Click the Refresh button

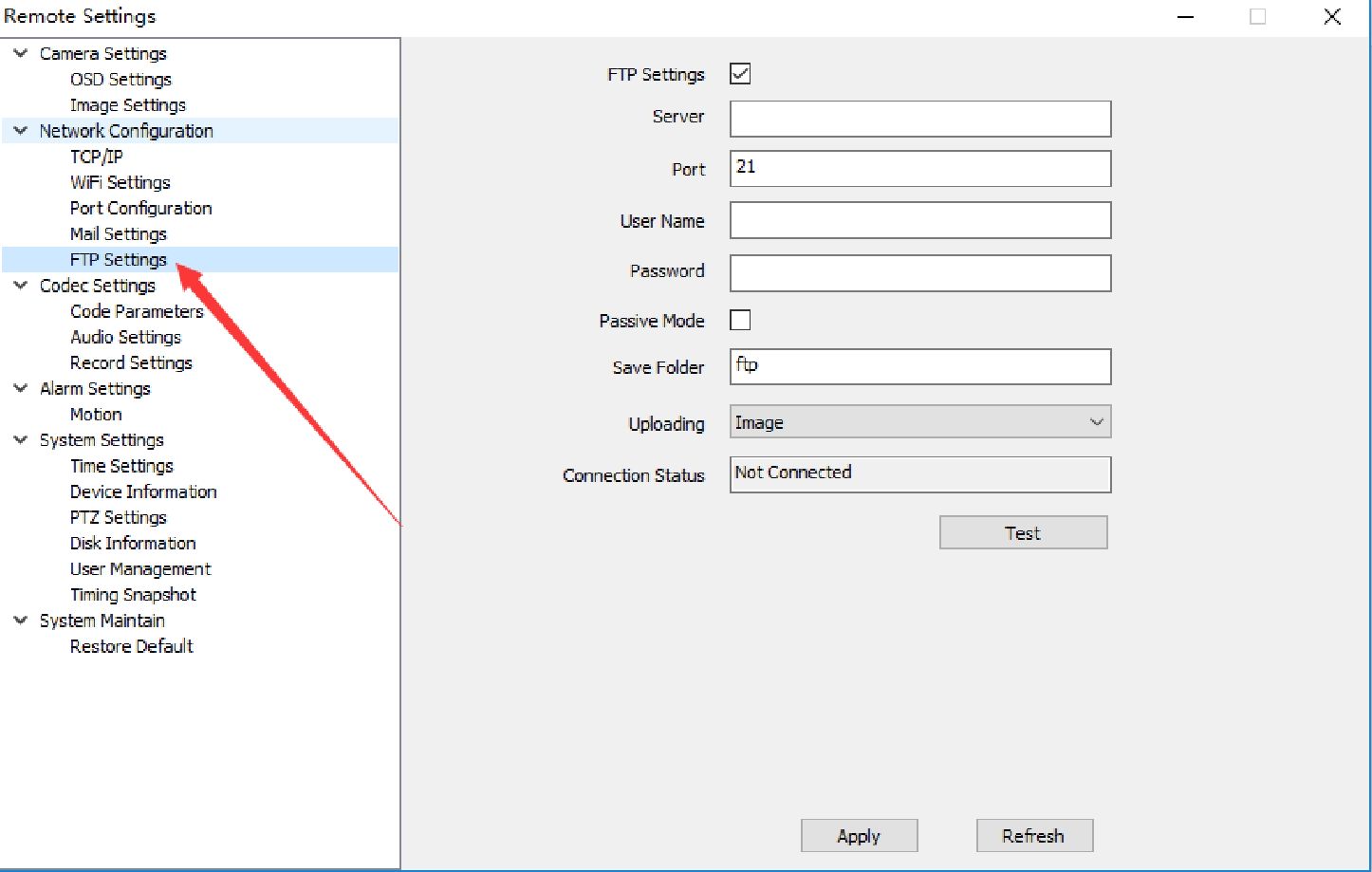coord(1034,836)
